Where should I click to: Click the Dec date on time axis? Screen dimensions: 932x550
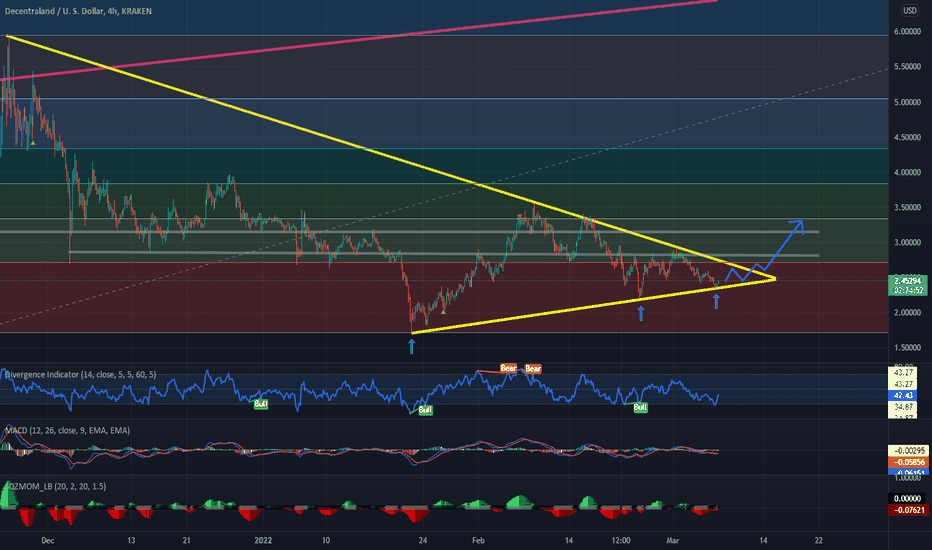48,540
